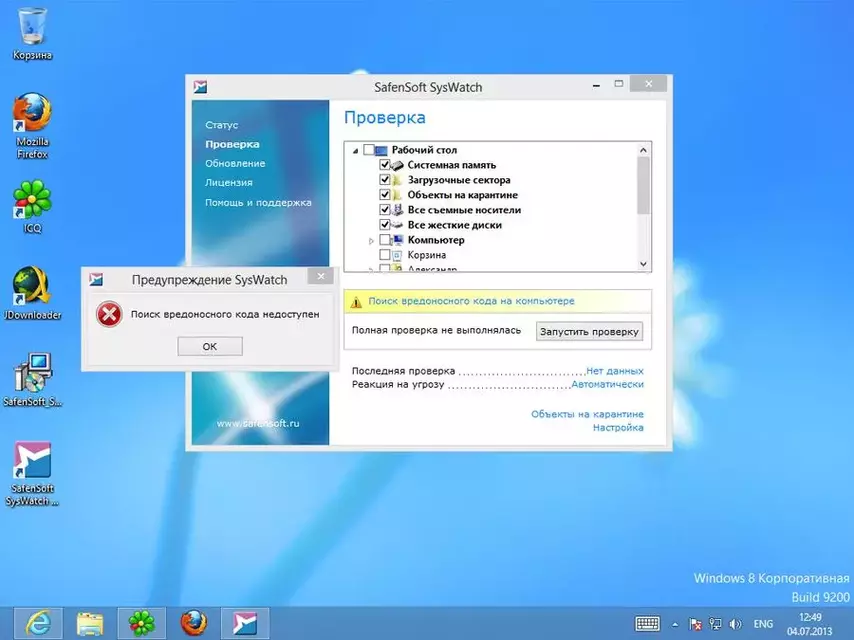Open Помощь и поддержка section
The image size is (854, 640).
pyautogui.click(x=258, y=202)
